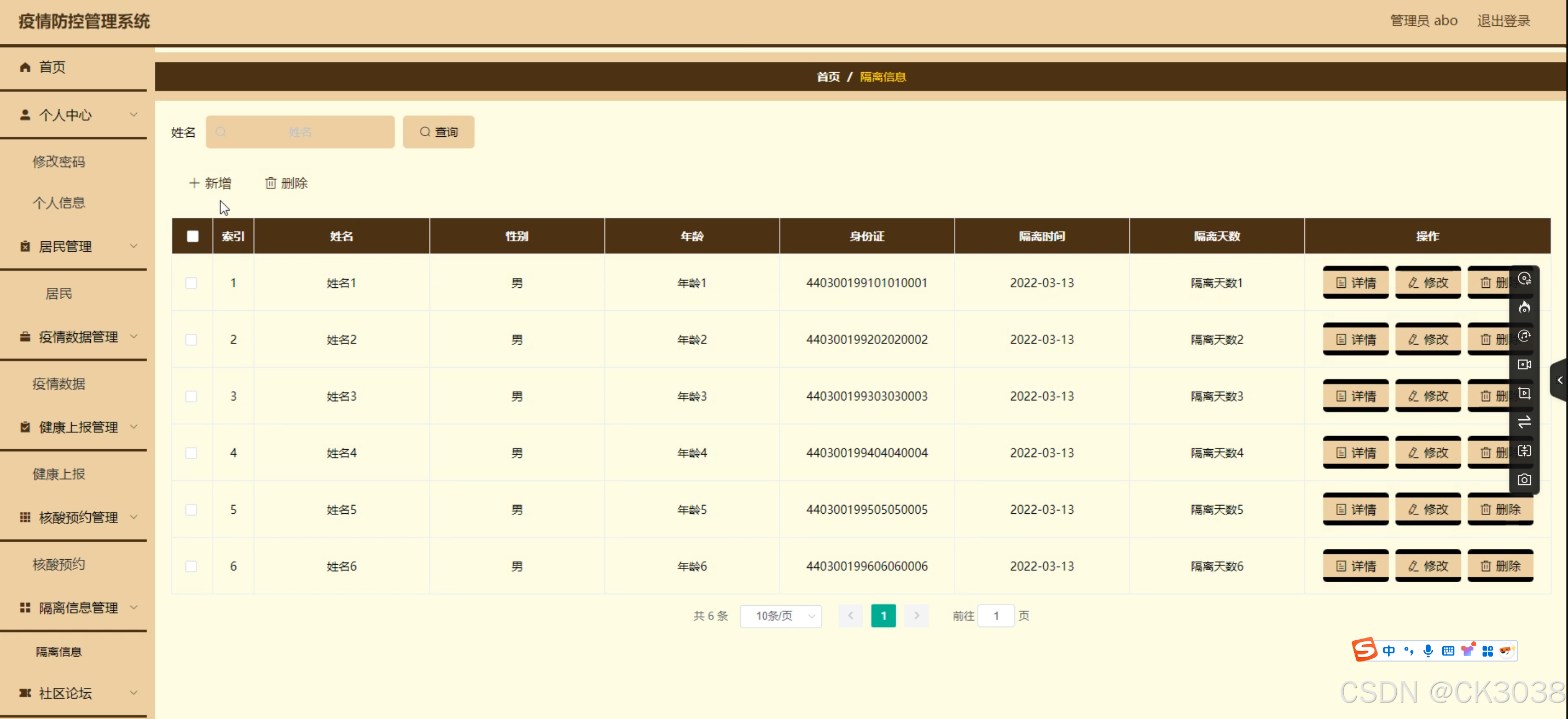Viewport: 1568px width, 719px height.
Task: Click the microphone icon in Sogou input bar
Action: (1428, 651)
